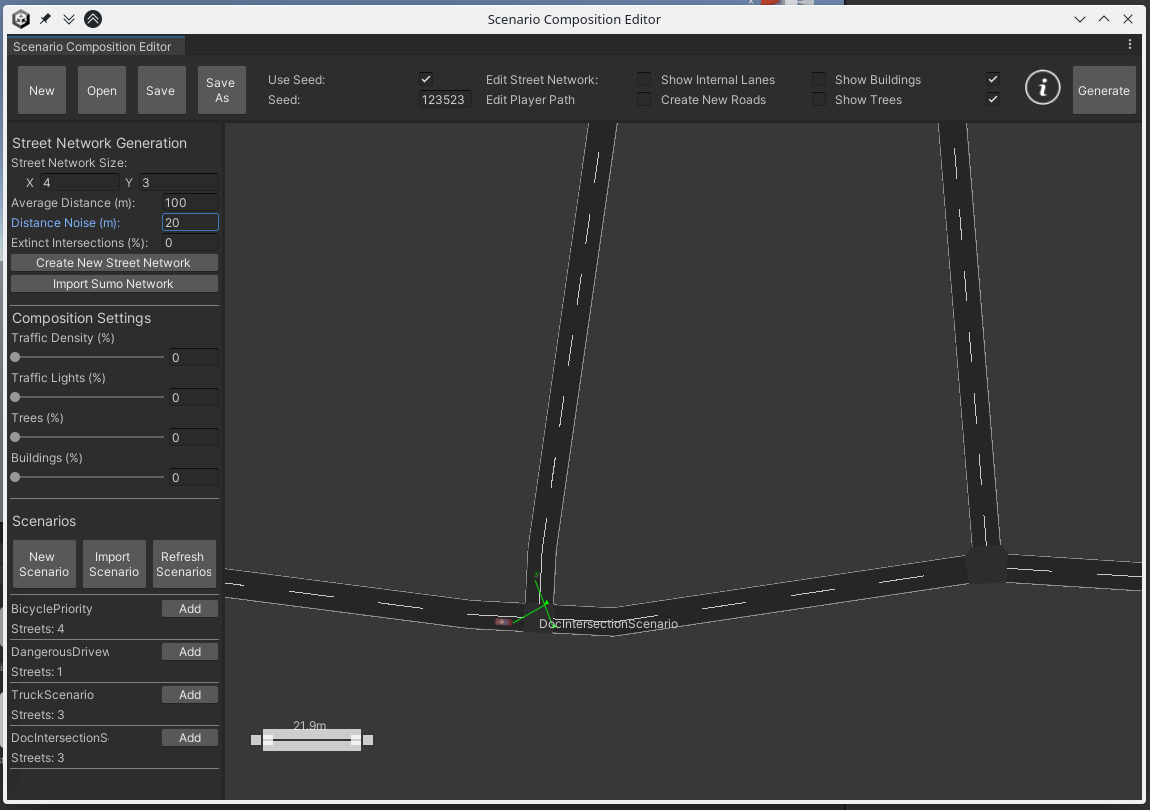Click the Distance Noise (m) label
Image resolution: width=1150 pixels, height=810 pixels.
pos(65,222)
